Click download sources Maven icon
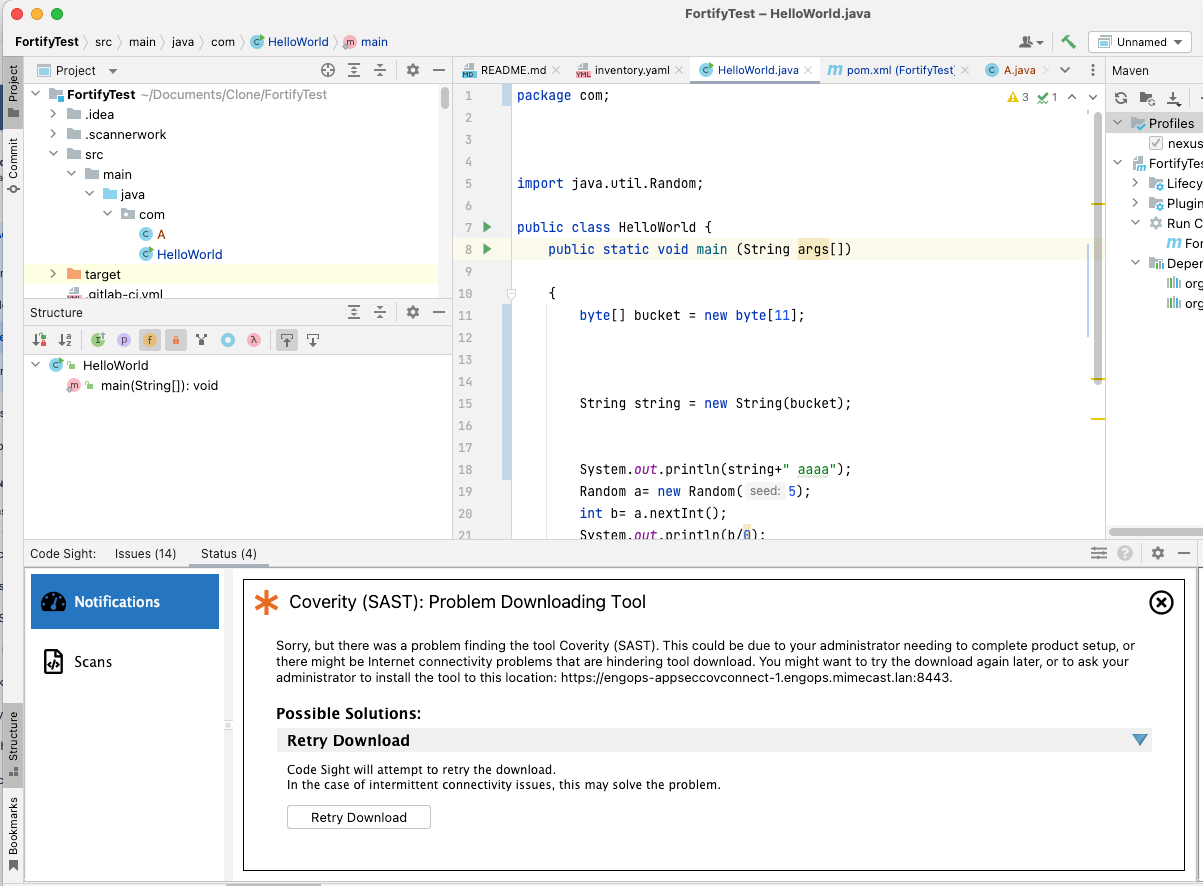 tap(1174, 98)
